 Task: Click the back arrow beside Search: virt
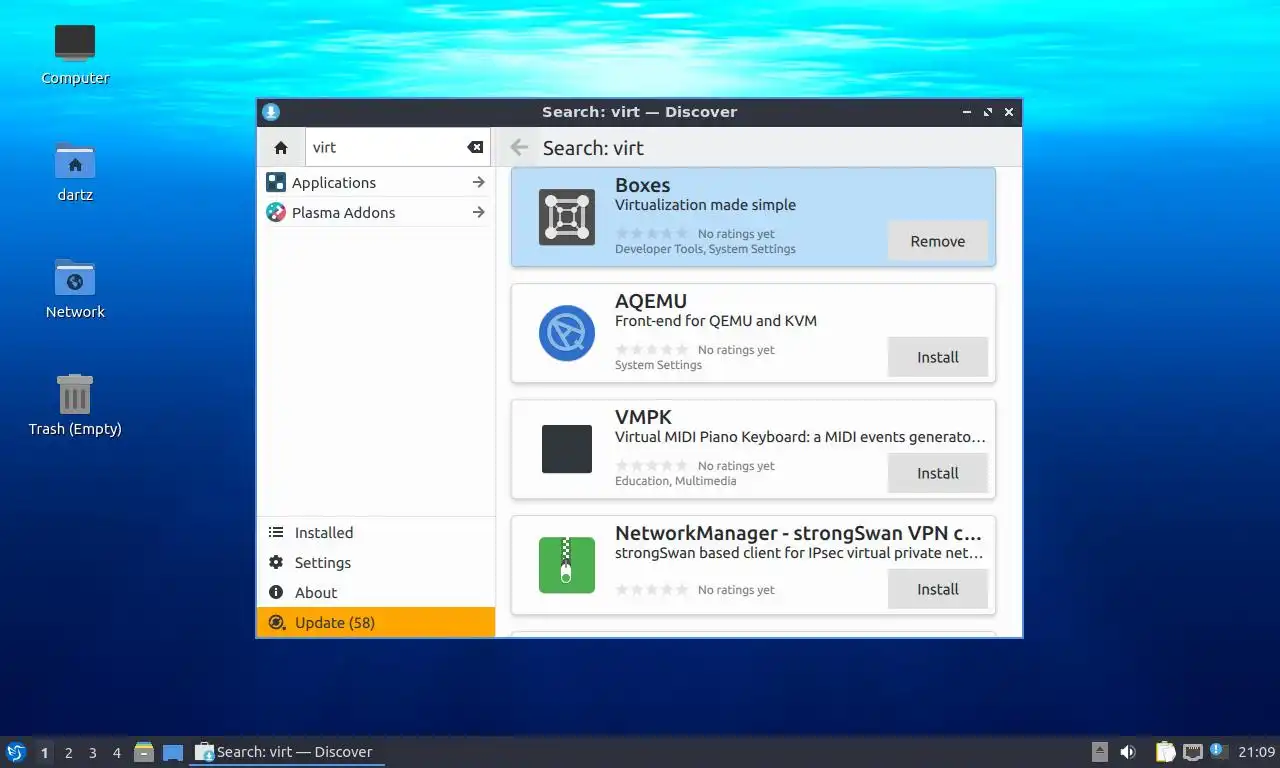[x=519, y=148]
